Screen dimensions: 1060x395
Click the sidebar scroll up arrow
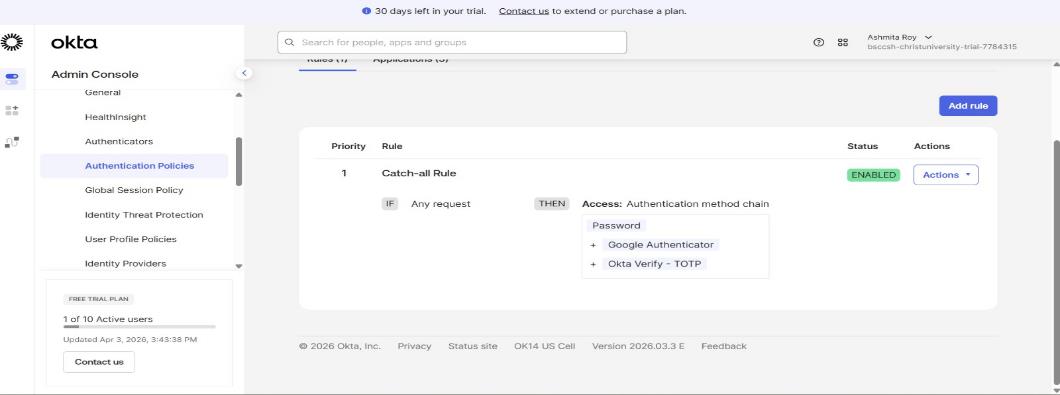coord(239,95)
